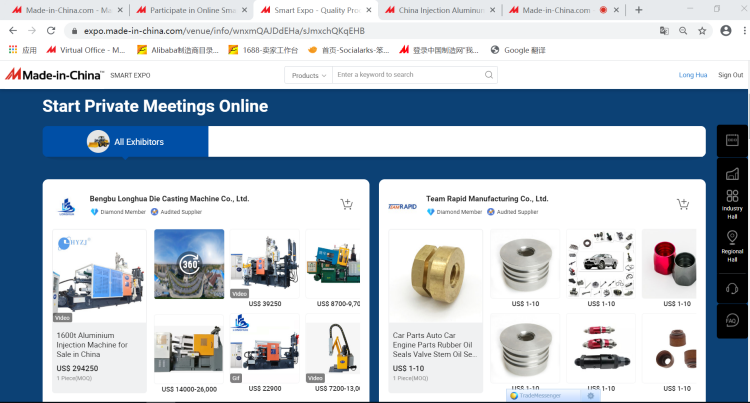The width and height of the screenshot is (750, 403).
Task: Open browser profile account icon
Action: [x=726, y=31]
